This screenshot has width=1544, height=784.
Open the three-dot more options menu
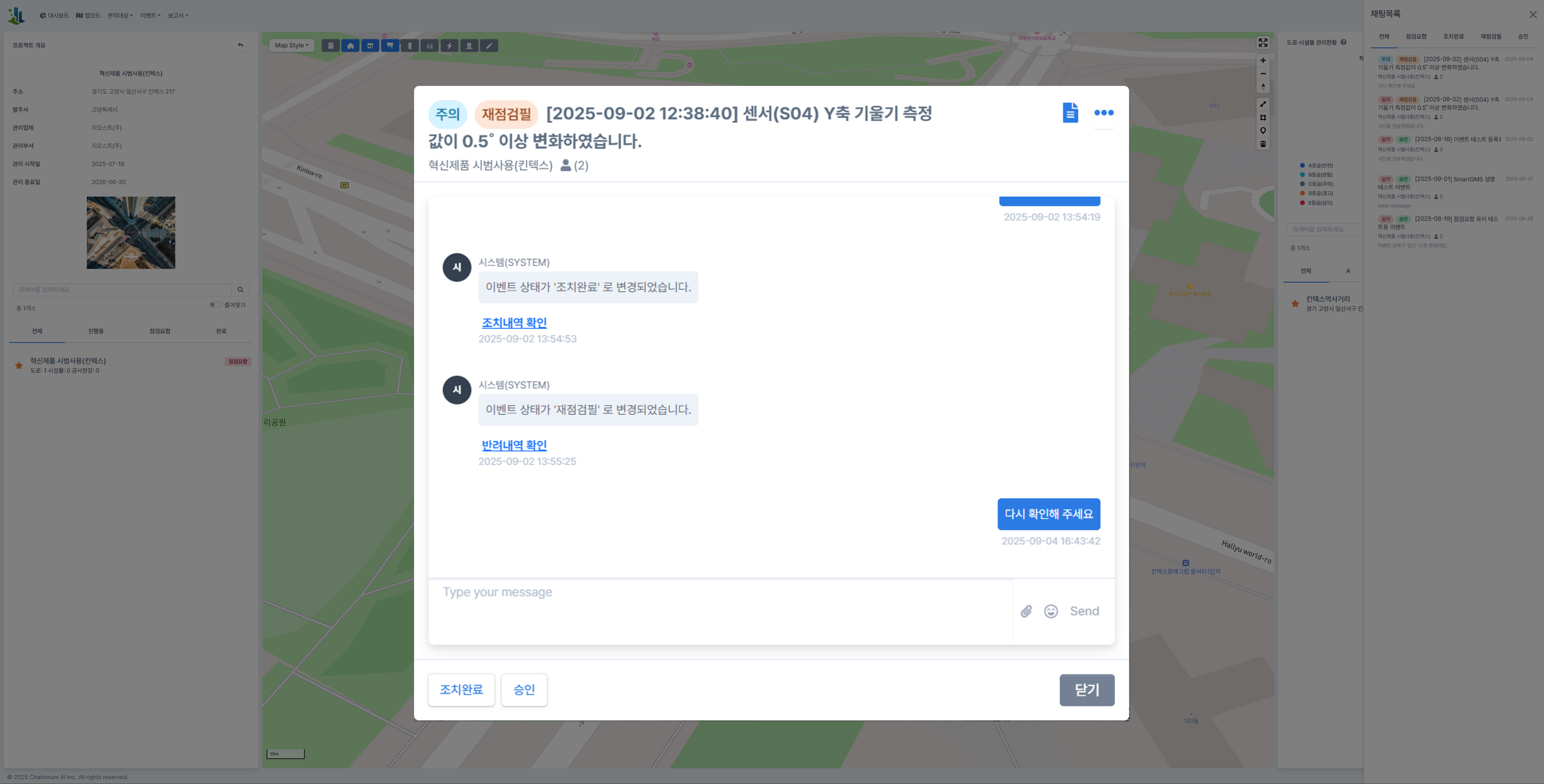coord(1104,113)
